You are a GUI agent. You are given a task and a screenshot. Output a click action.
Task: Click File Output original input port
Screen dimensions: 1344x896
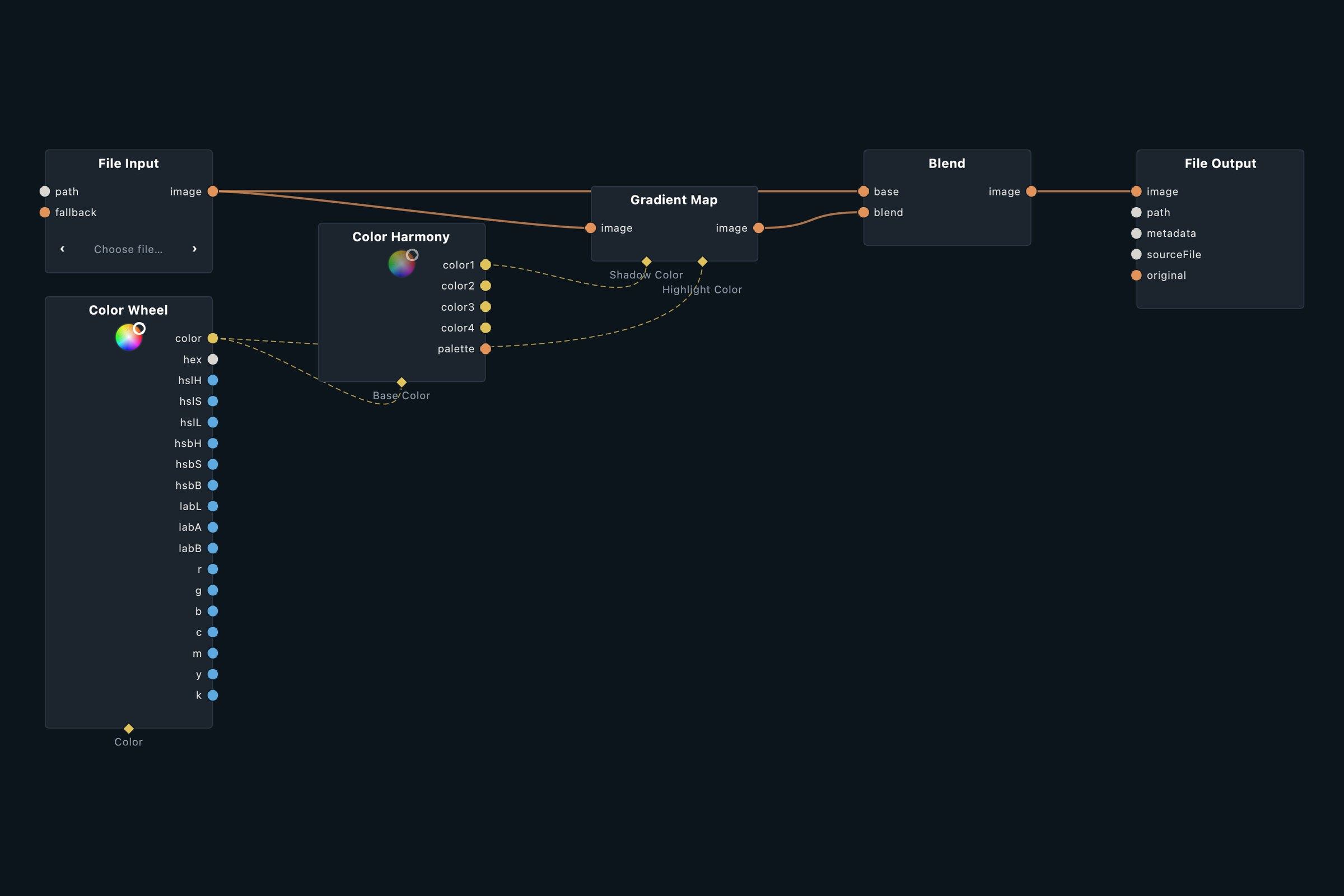(x=1136, y=276)
